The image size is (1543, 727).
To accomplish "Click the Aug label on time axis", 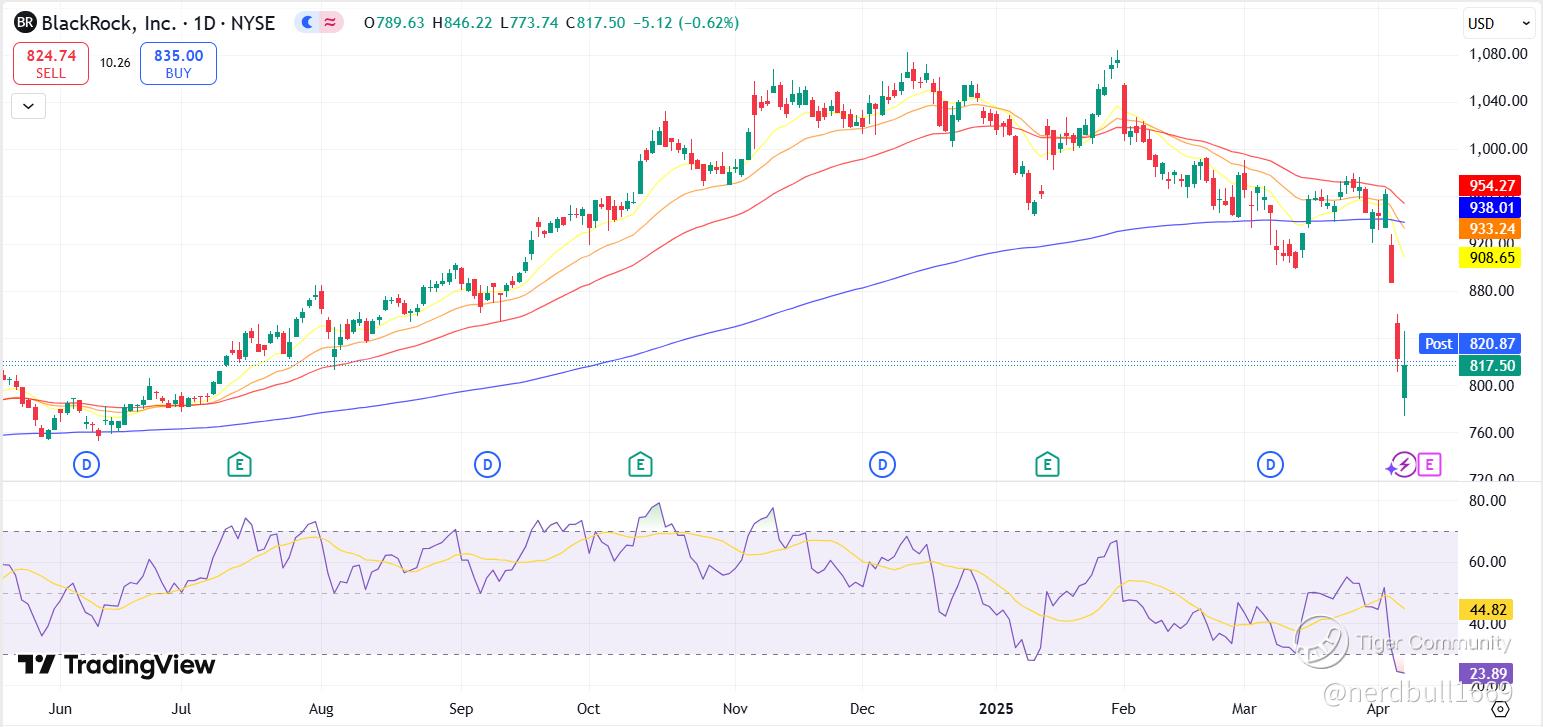I will [x=321, y=709].
